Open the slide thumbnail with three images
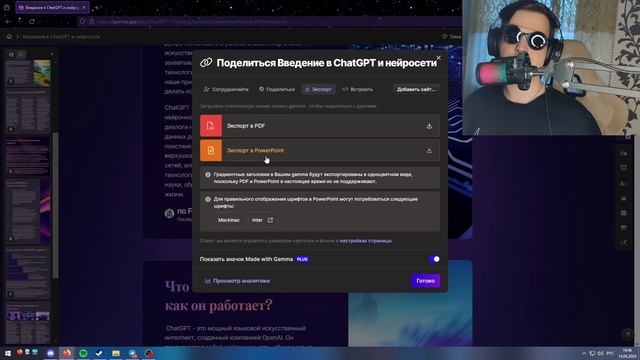This screenshot has height=360, width=640. click(x=28, y=323)
